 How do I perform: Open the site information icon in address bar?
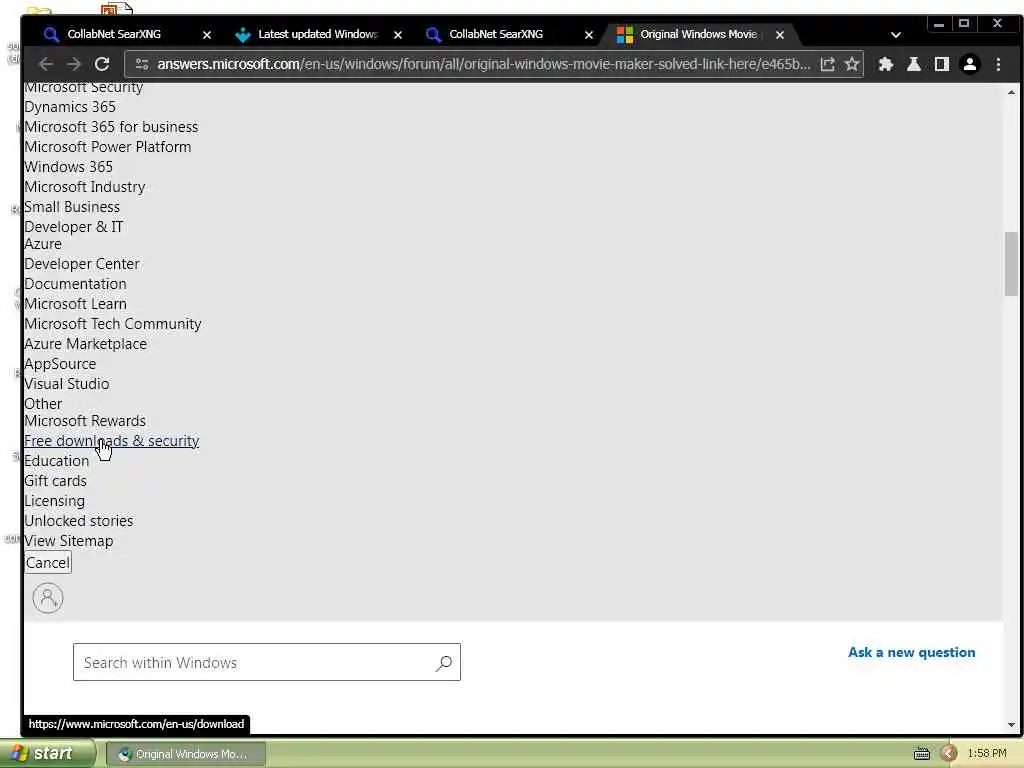click(142, 64)
